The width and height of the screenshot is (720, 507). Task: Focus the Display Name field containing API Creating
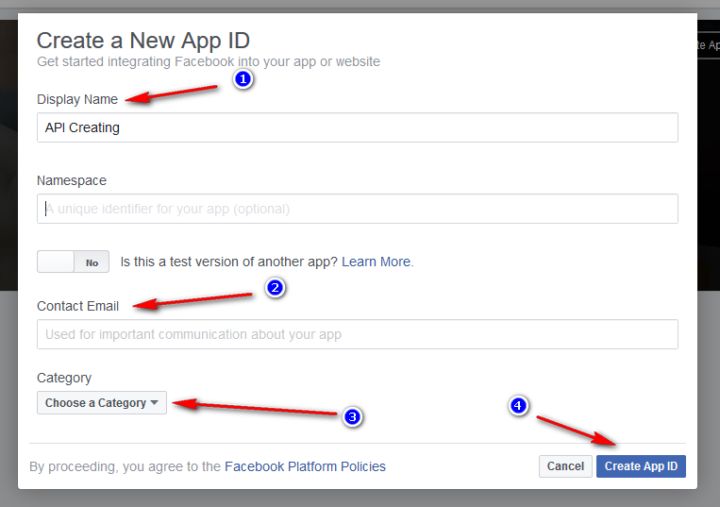tap(357, 128)
